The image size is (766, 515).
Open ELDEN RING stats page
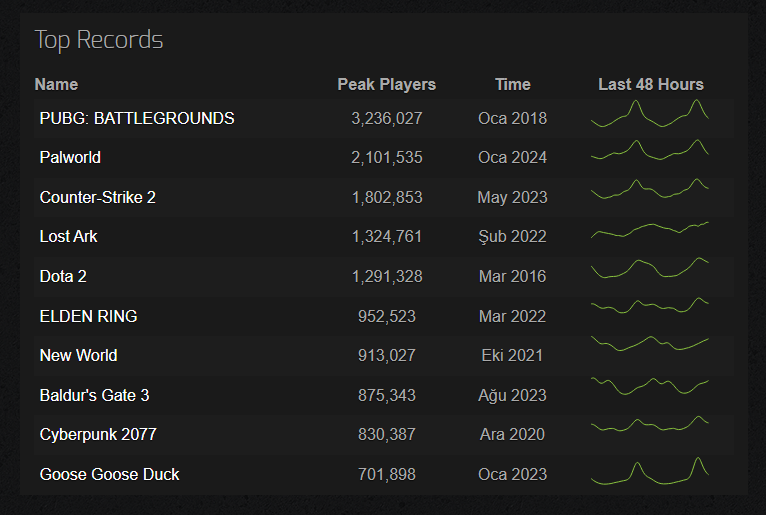[x=88, y=316]
